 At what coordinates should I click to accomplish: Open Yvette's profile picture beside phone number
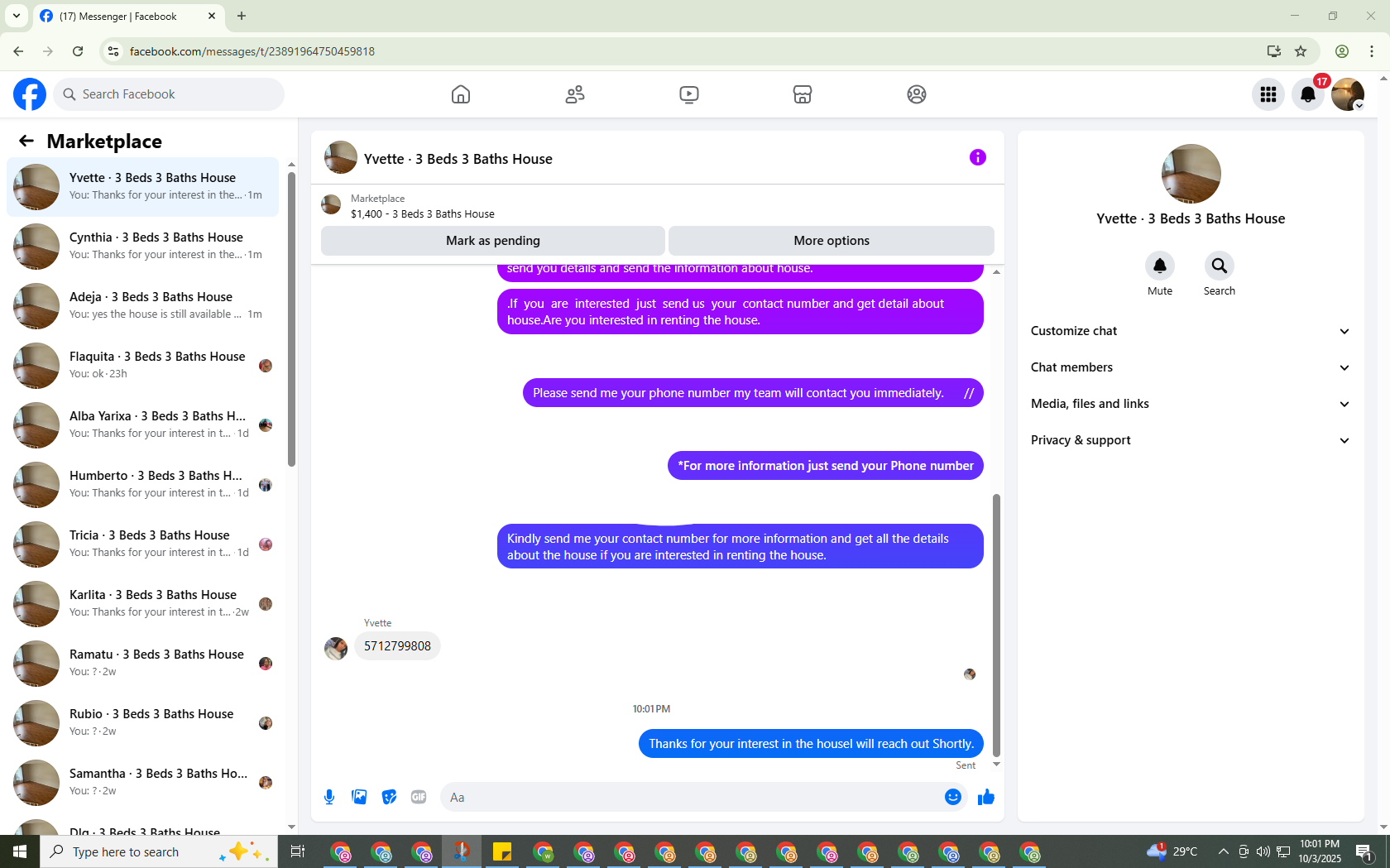(336, 648)
